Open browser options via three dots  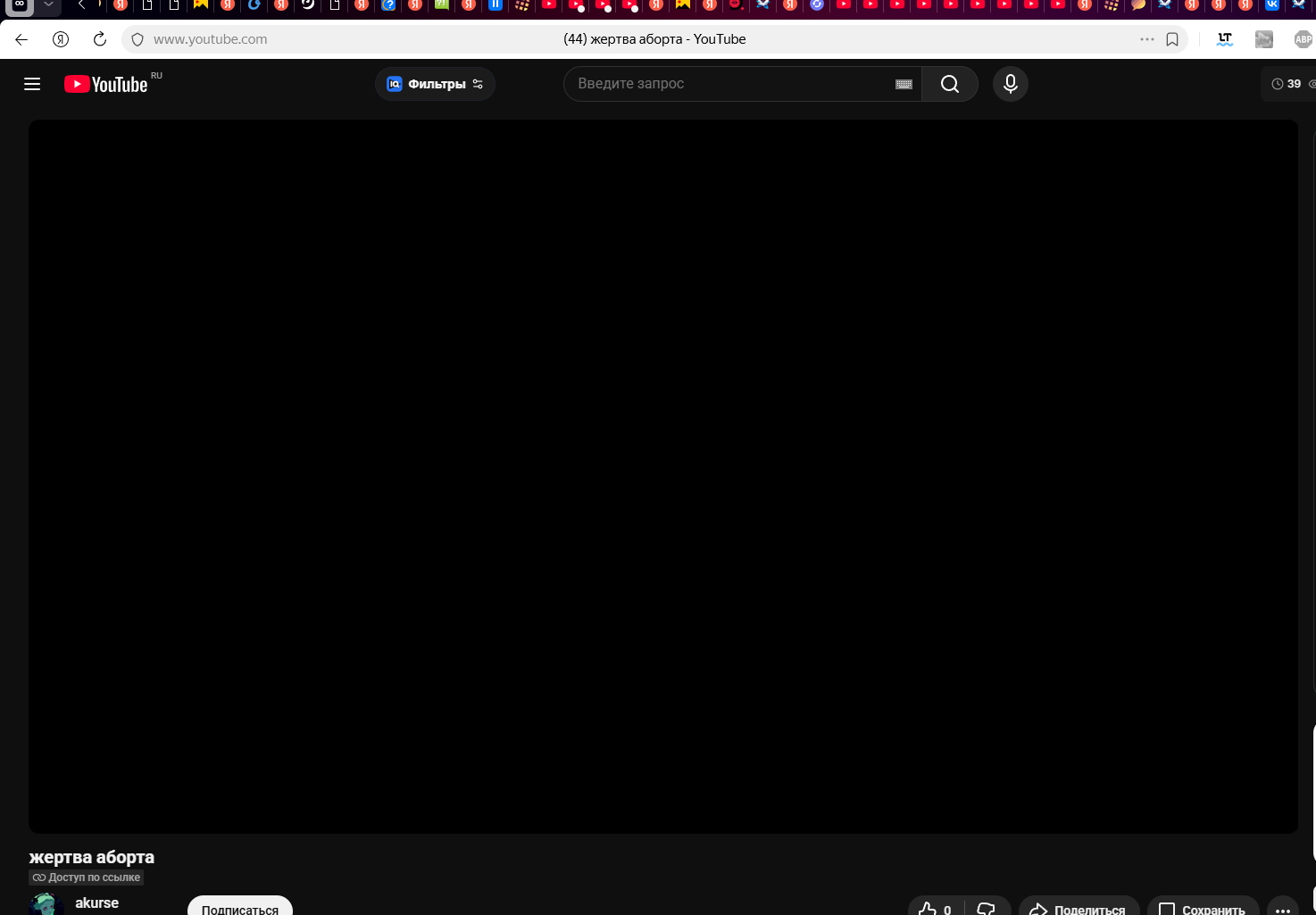coord(1147,39)
